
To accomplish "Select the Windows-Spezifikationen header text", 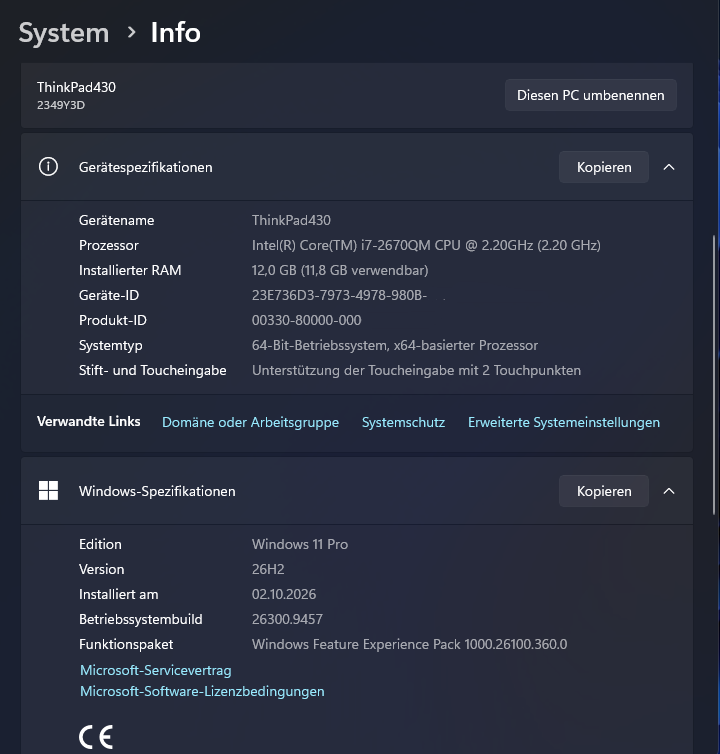I will coord(157,491).
